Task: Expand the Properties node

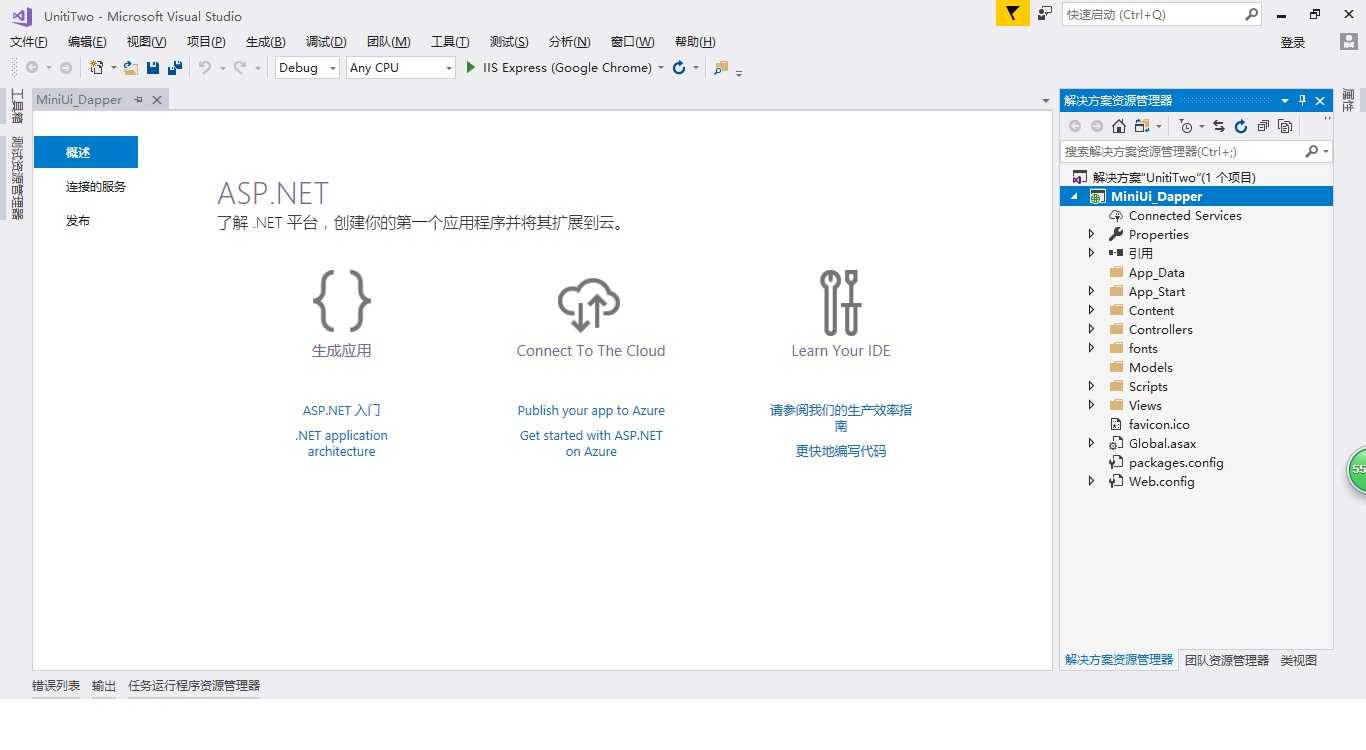Action: click(1091, 234)
